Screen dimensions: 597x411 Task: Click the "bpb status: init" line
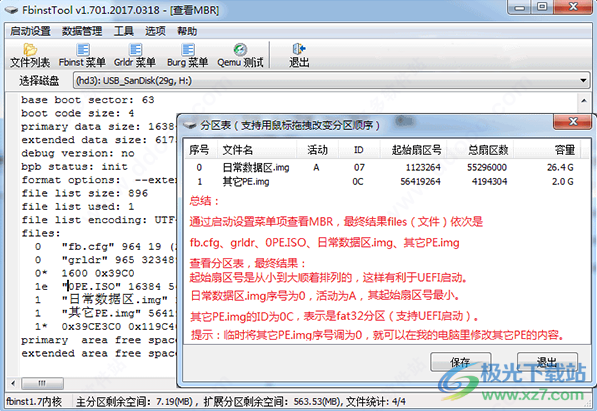pyautogui.click(x=74, y=166)
